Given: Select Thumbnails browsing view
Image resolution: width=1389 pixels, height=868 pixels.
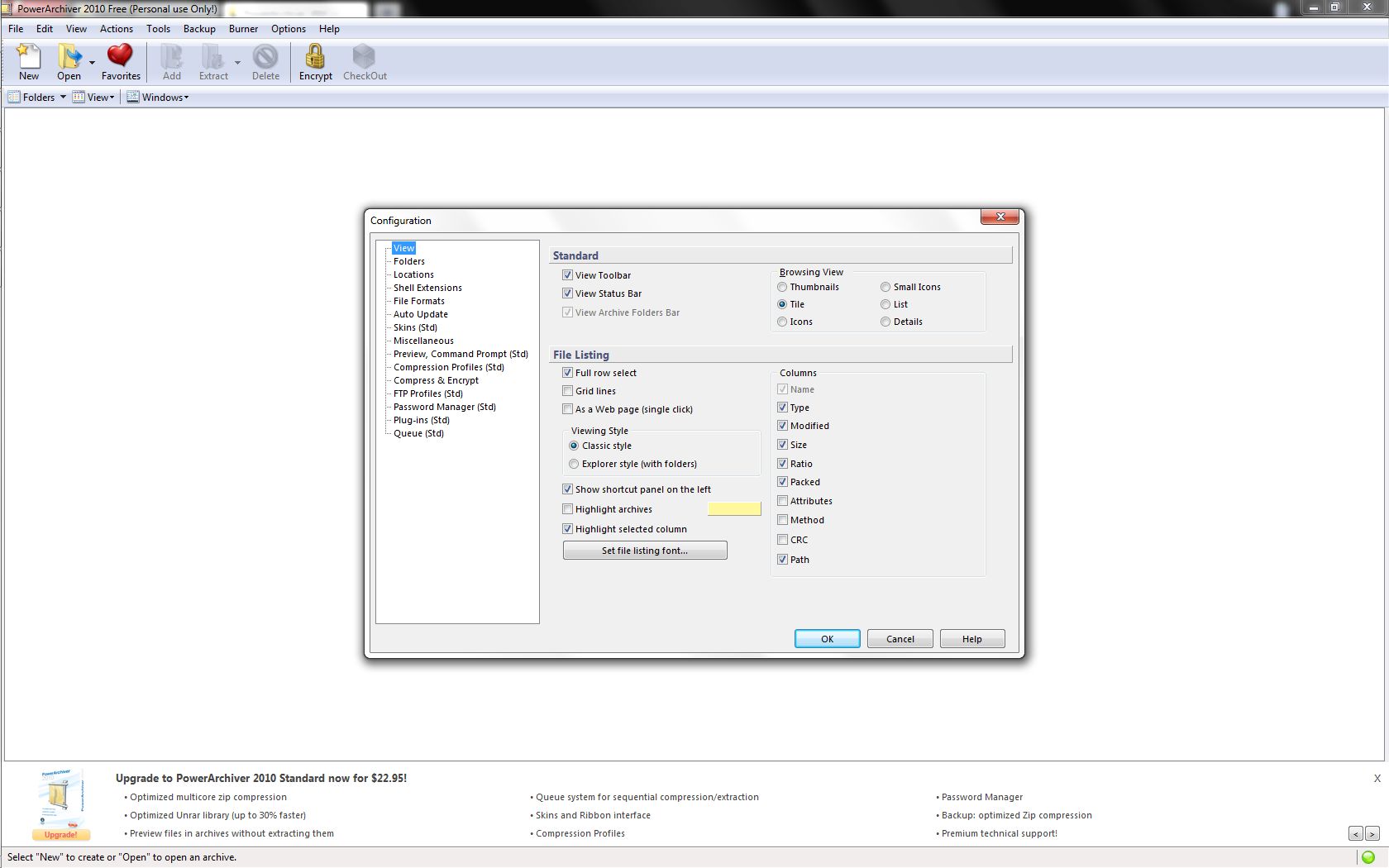Looking at the screenshot, I should coord(782,287).
